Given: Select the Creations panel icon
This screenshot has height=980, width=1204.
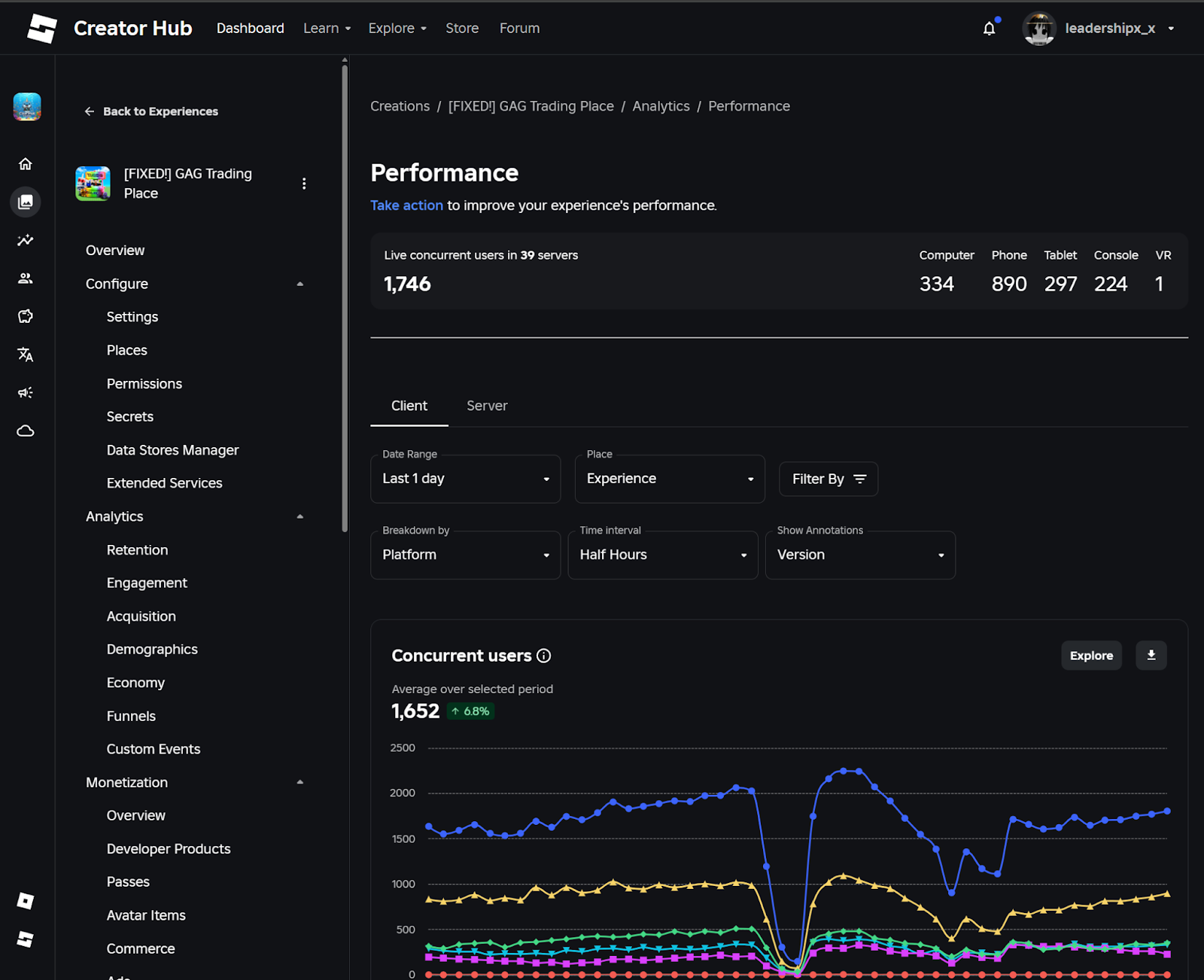Looking at the screenshot, I should point(25,202).
